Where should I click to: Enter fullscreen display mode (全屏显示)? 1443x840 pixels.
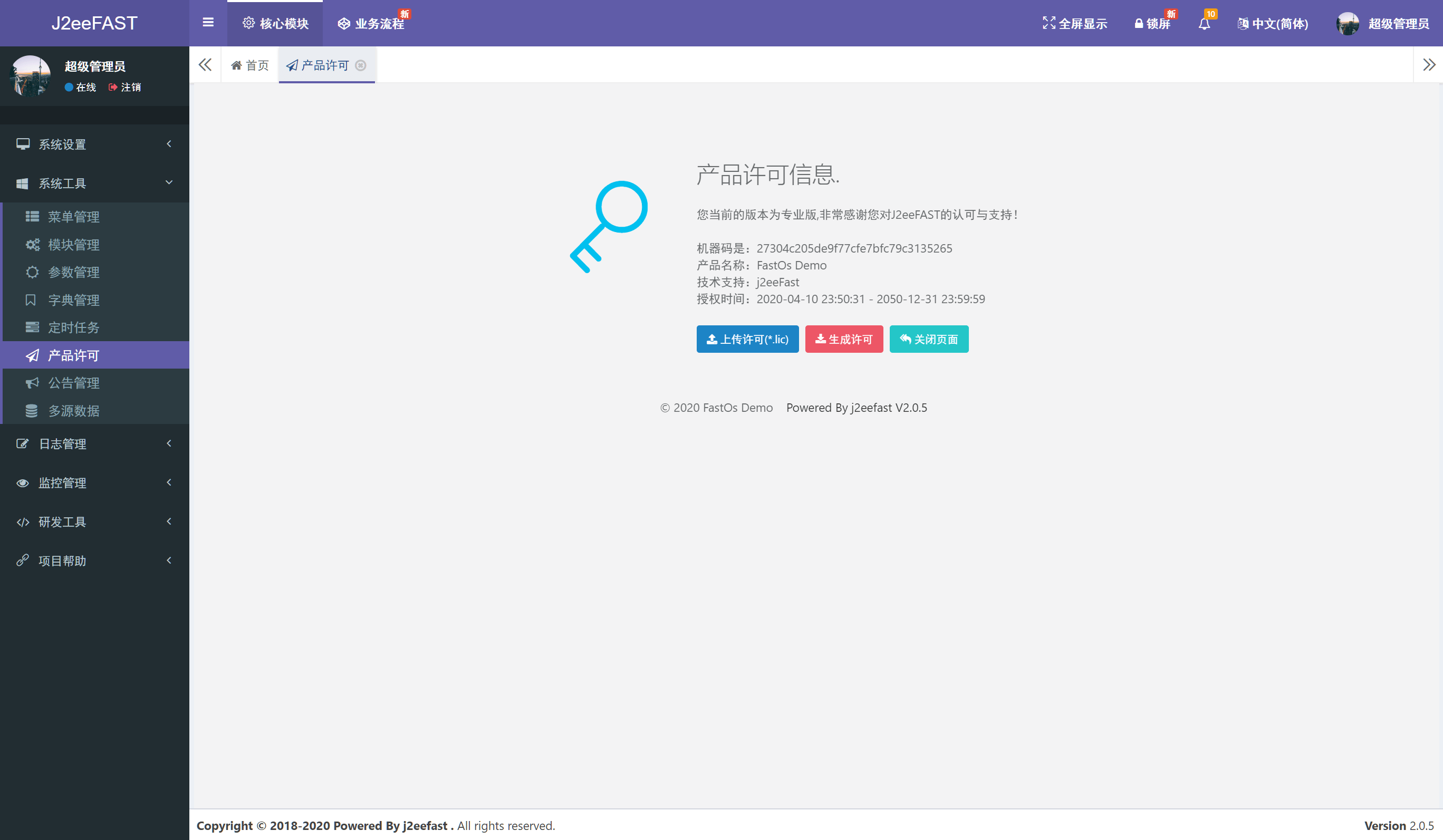[x=1074, y=24]
